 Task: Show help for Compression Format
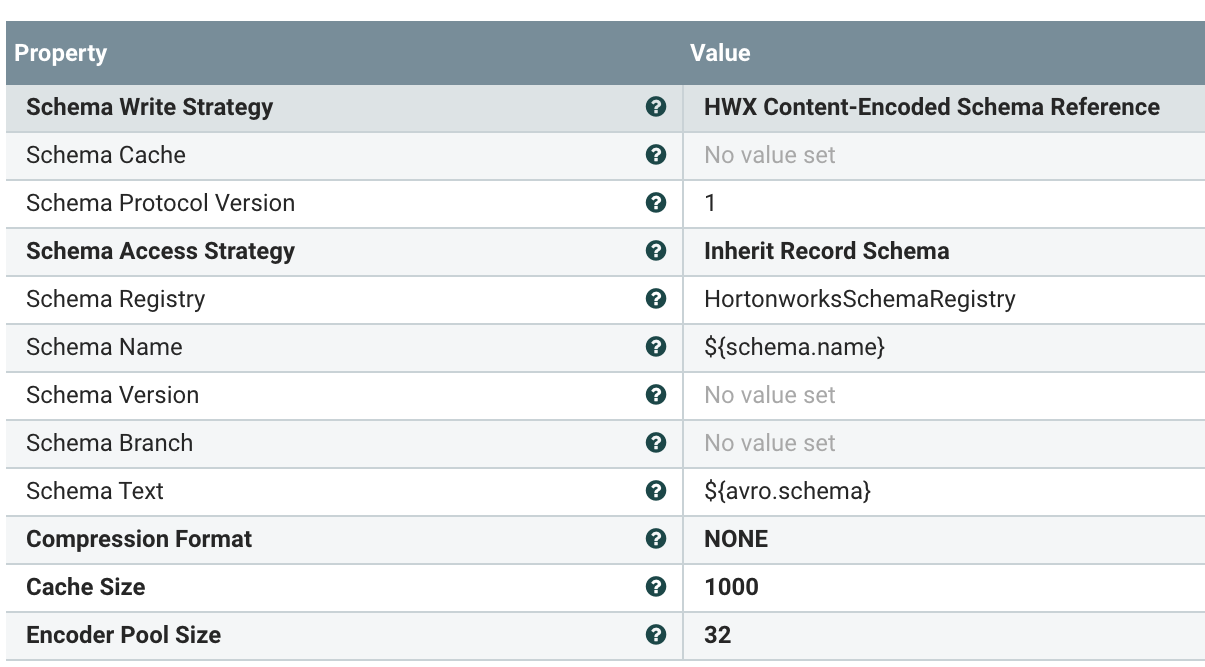click(x=656, y=539)
